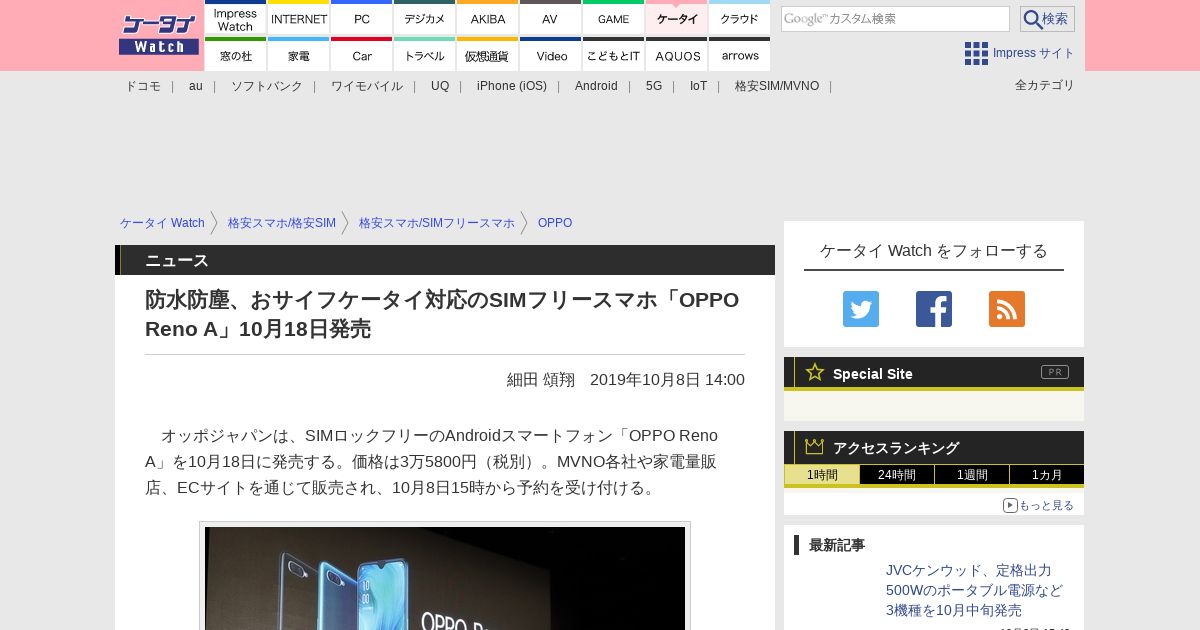The image size is (1200, 630).
Task: Go to the au category
Action: [196, 86]
